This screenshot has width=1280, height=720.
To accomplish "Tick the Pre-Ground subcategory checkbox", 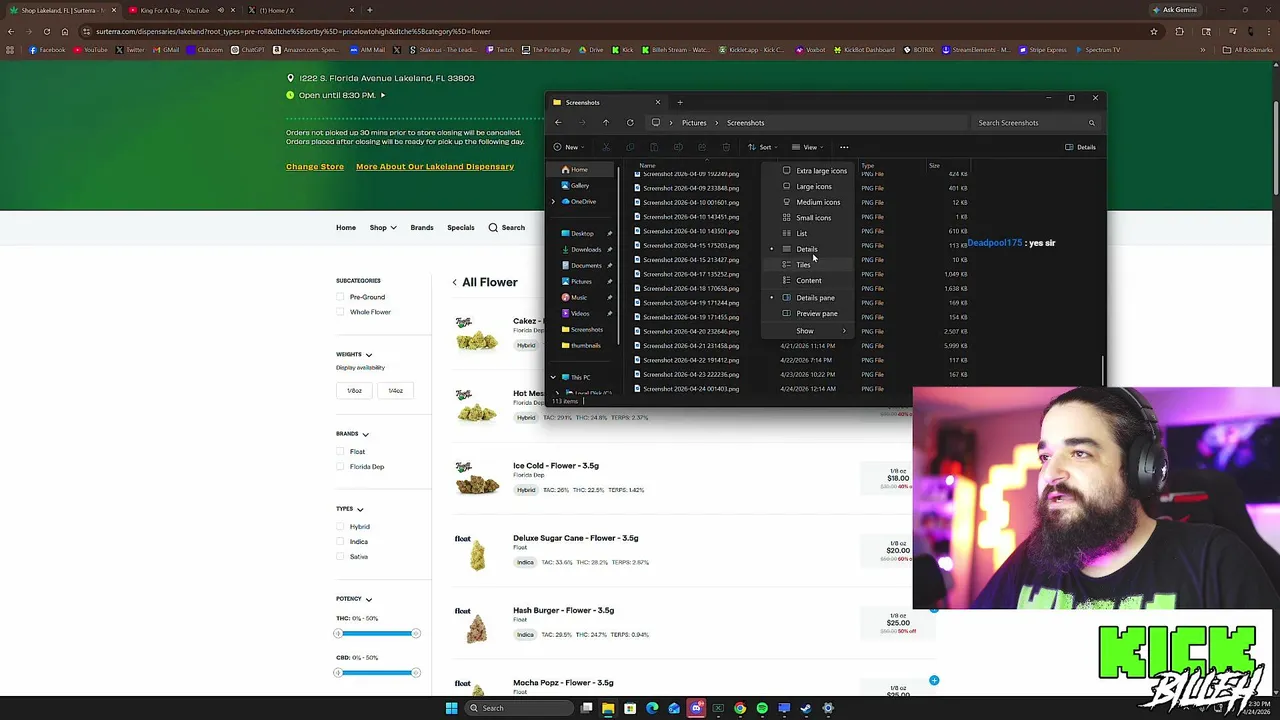I will coord(340,297).
